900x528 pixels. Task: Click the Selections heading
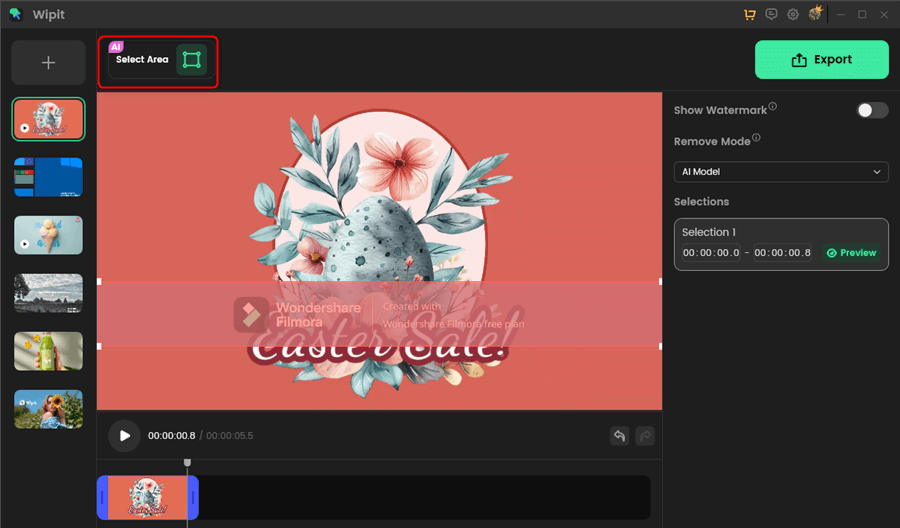[x=701, y=201]
